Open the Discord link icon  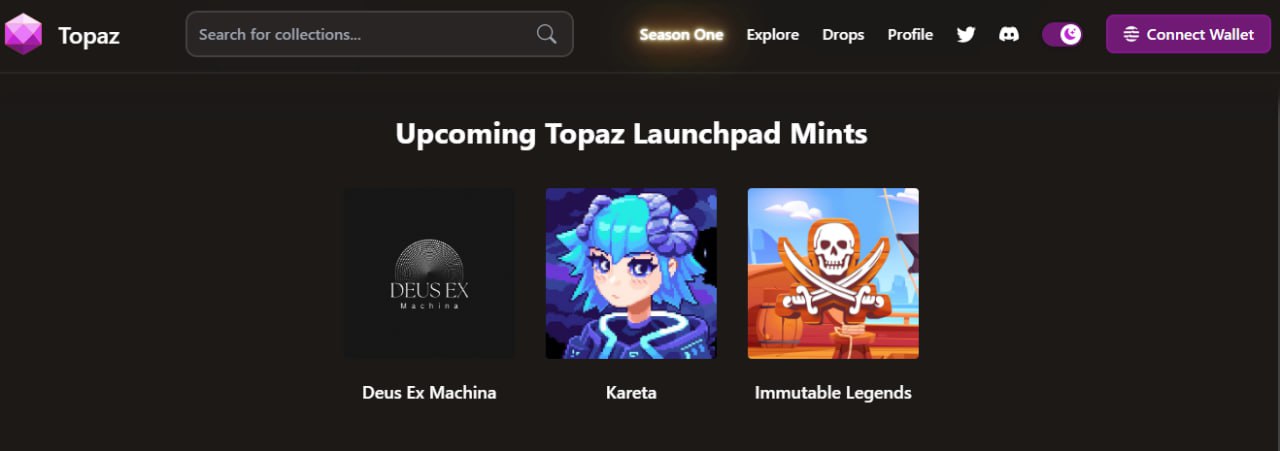(x=1009, y=34)
